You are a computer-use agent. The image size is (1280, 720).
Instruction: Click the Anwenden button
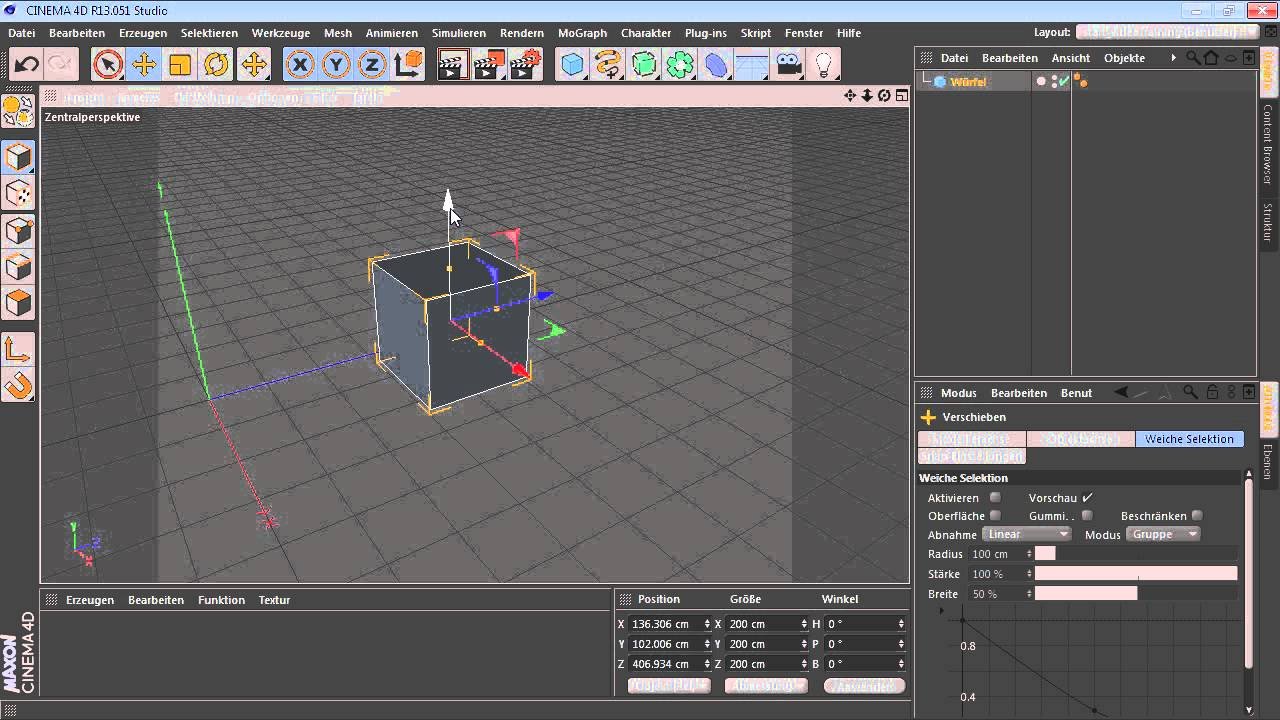point(866,686)
